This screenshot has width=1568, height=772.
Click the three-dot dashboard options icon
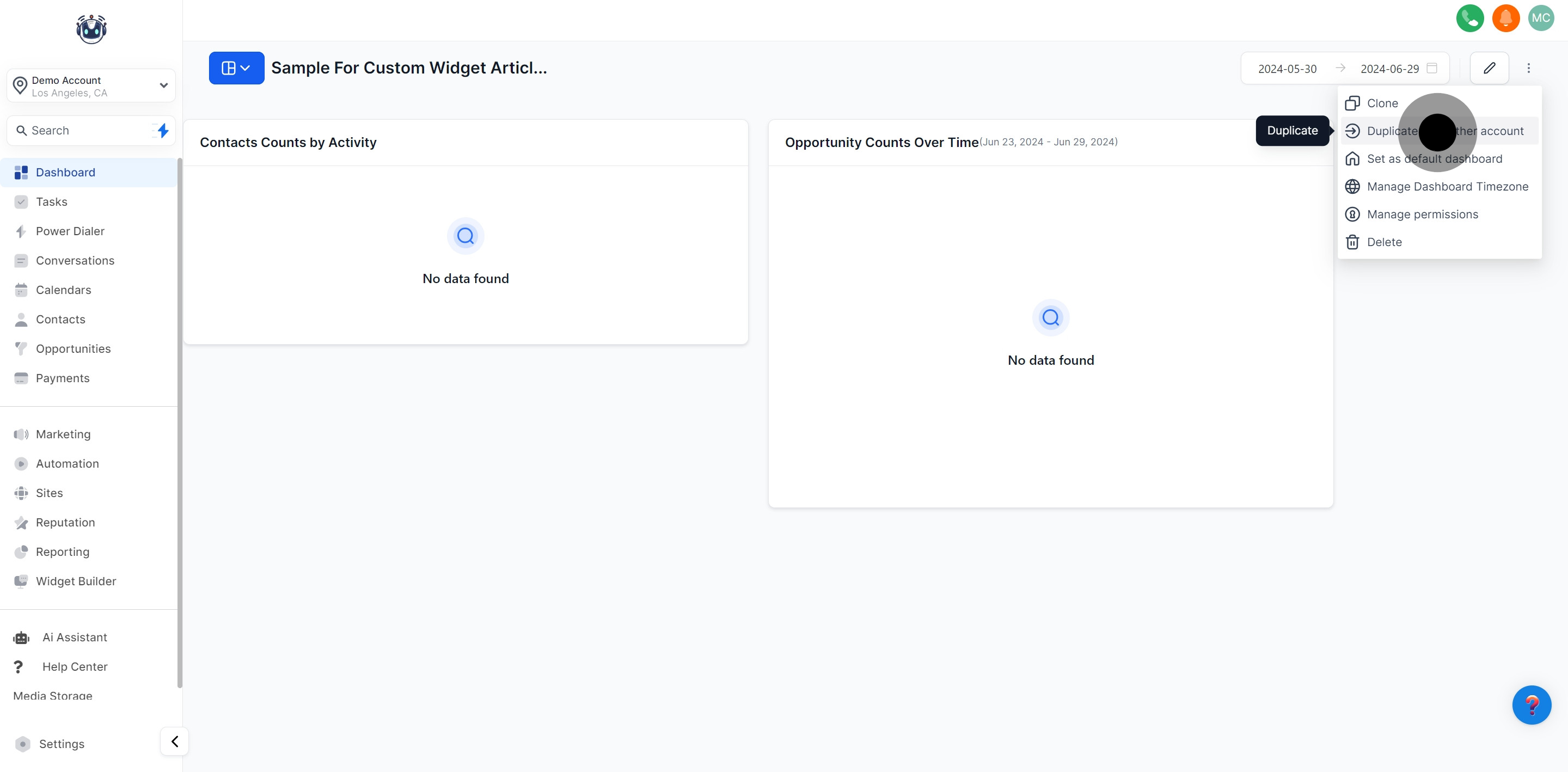[1528, 68]
